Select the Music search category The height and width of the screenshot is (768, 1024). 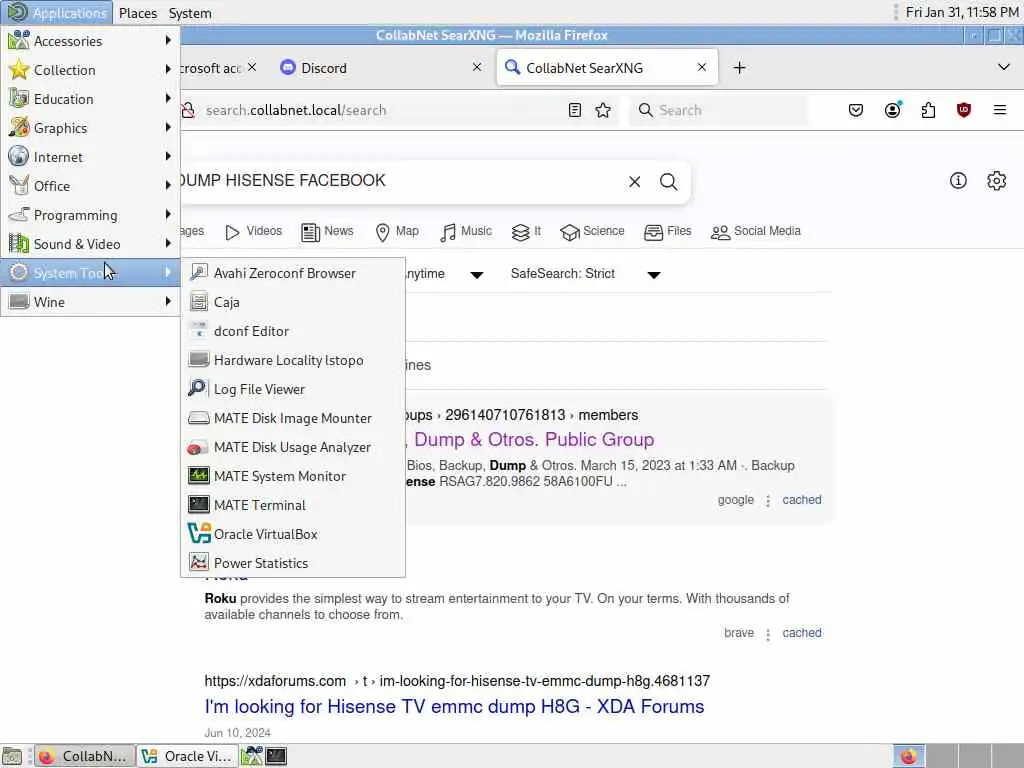pos(466,231)
